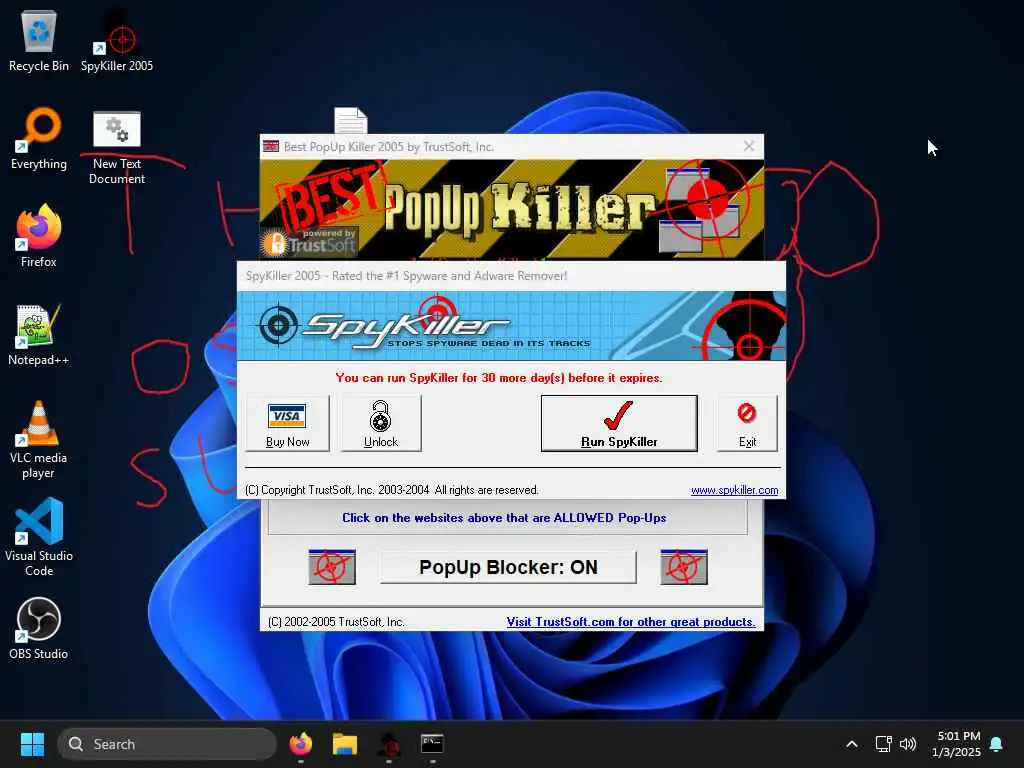Open the volume tray icon
Viewport: 1024px width, 768px height.
point(908,744)
